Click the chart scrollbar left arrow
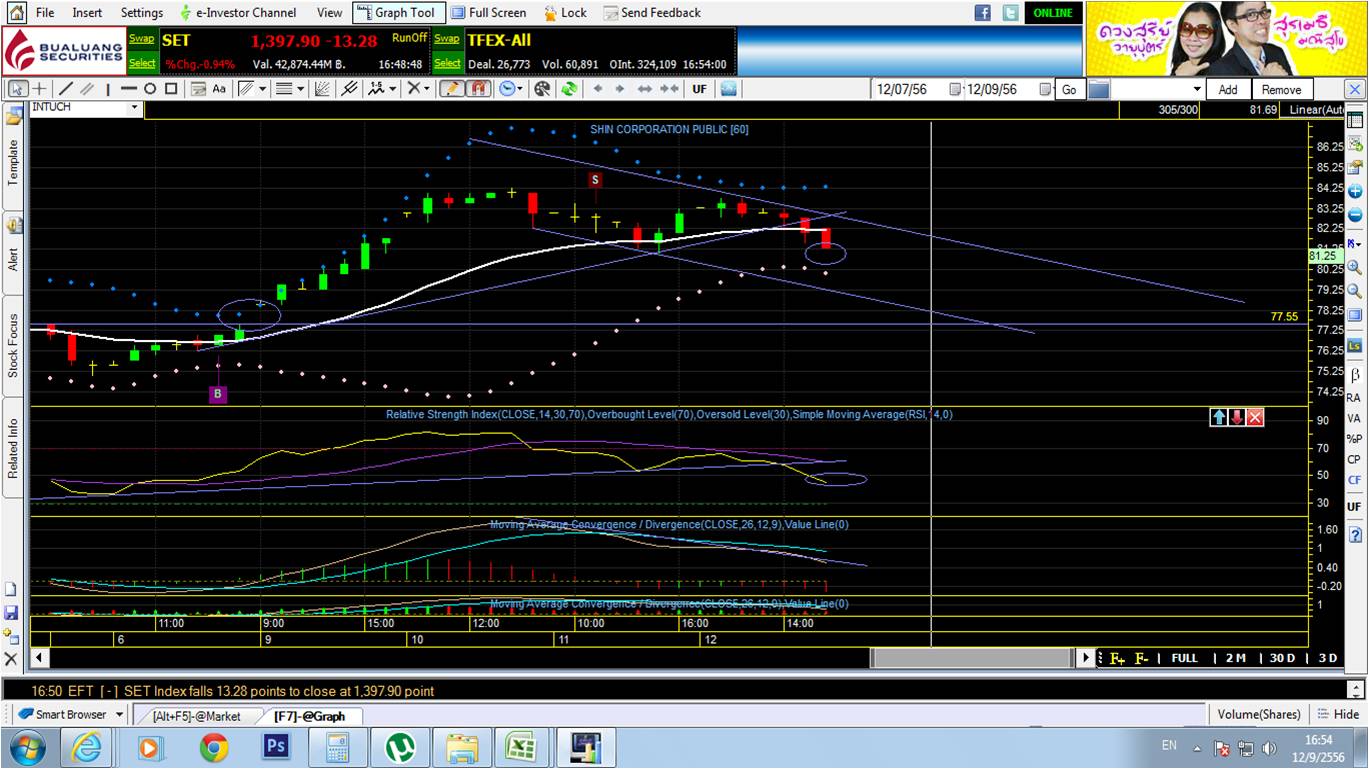 pyautogui.click(x=39, y=658)
